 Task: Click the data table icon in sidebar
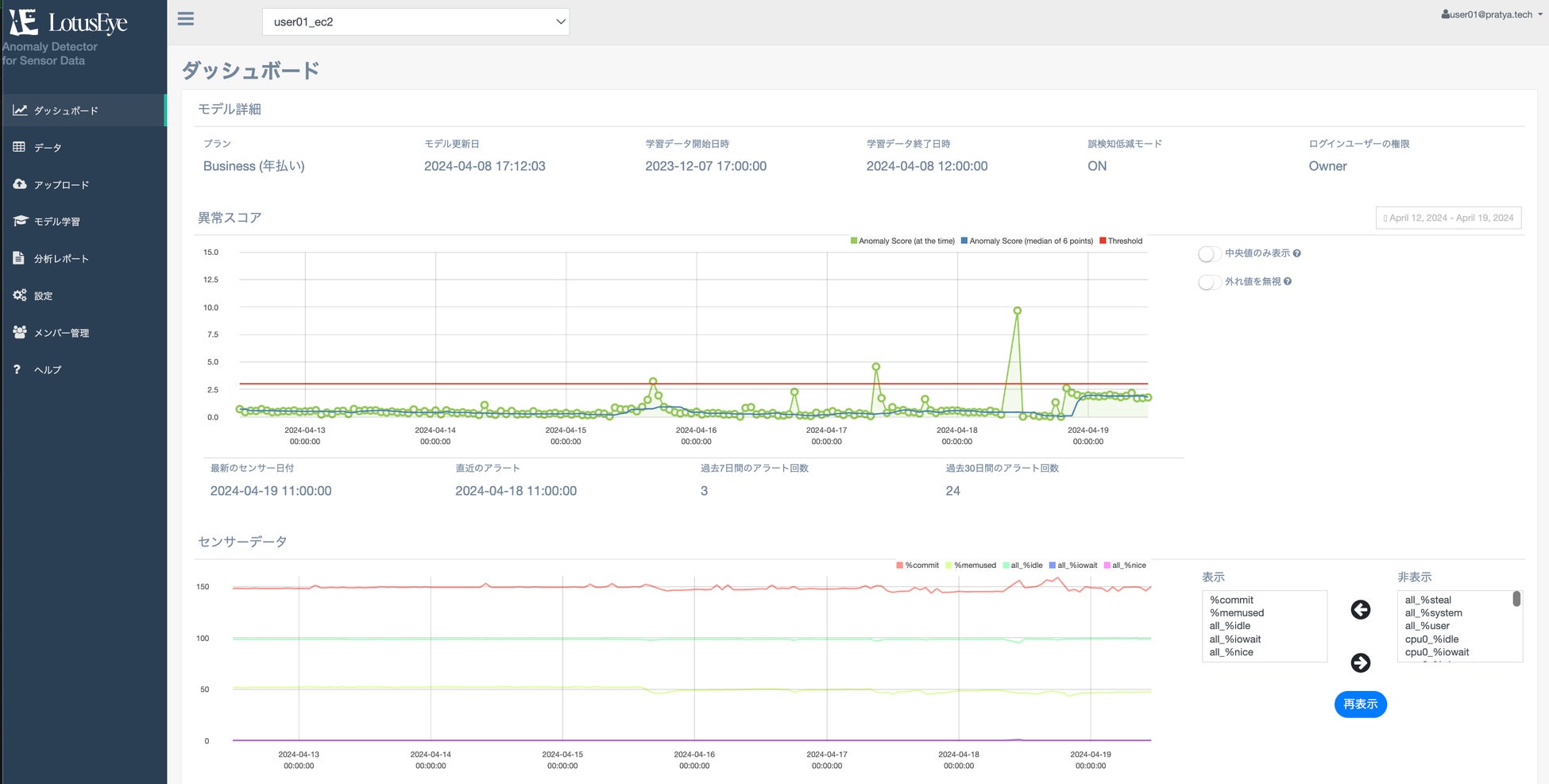click(19, 147)
